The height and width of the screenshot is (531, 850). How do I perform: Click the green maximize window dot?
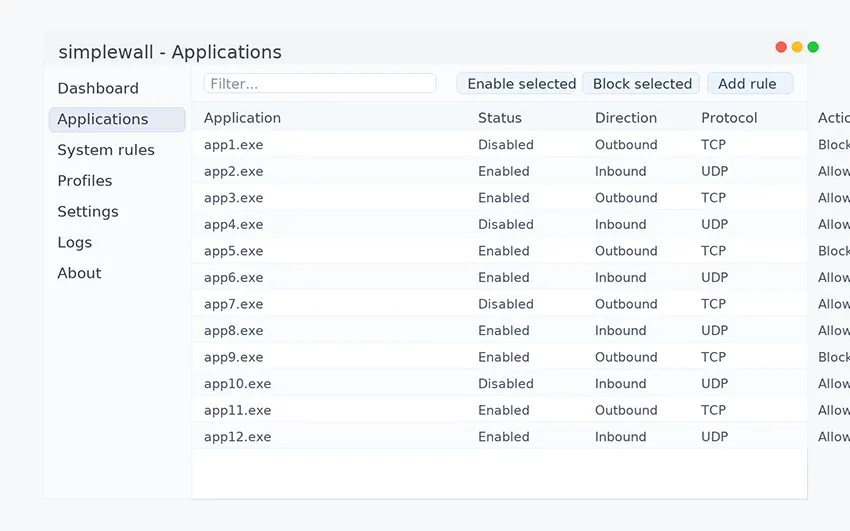coord(813,47)
